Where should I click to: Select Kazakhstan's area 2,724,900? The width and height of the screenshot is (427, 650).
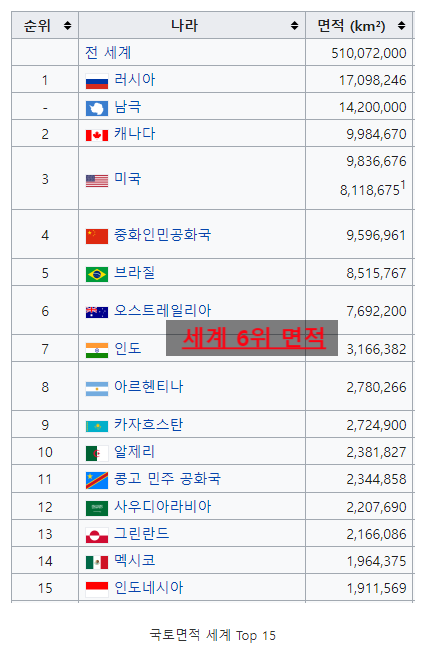tap(376, 425)
